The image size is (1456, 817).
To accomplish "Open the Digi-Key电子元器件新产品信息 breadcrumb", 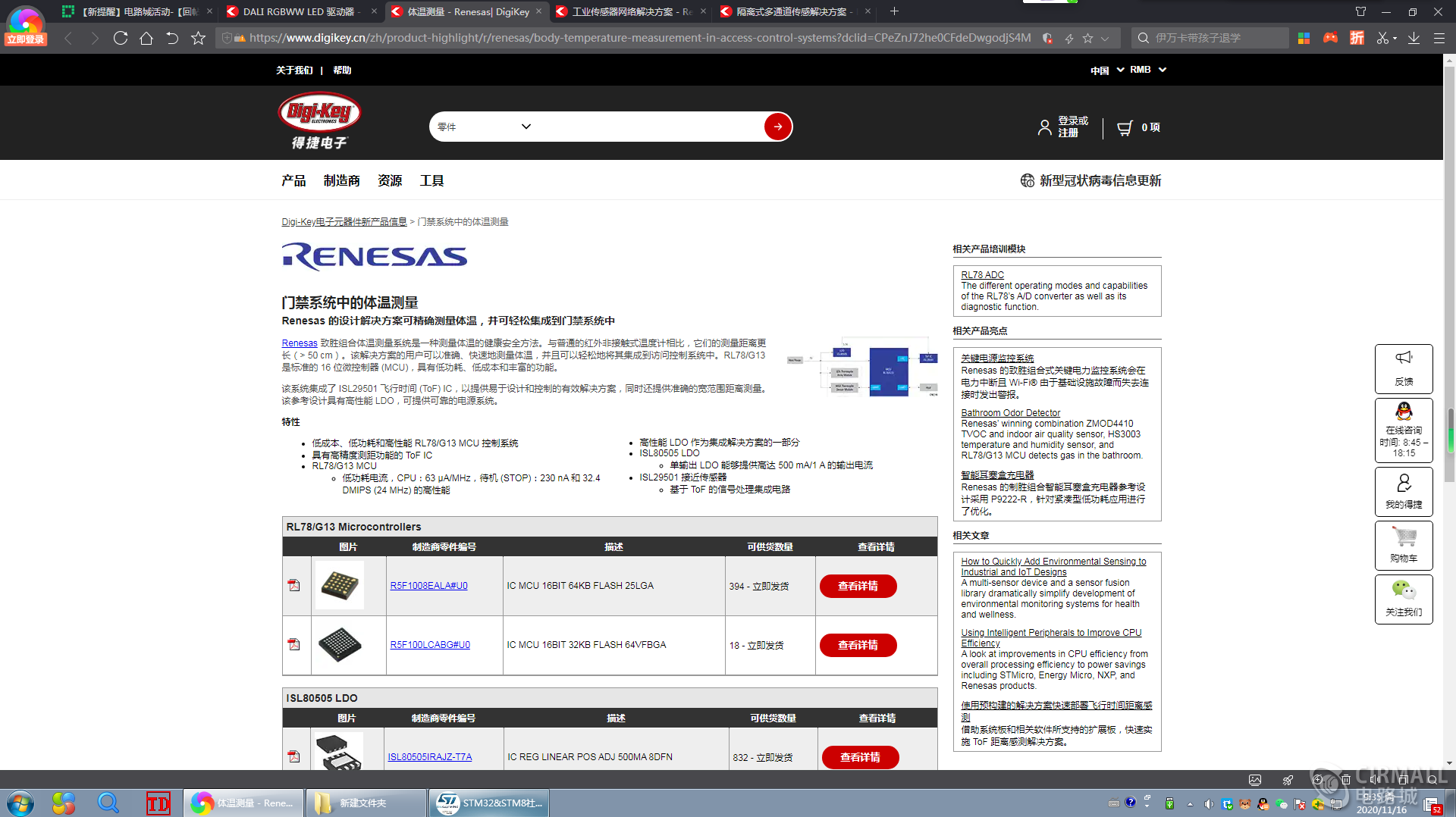I will (x=344, y=222).
